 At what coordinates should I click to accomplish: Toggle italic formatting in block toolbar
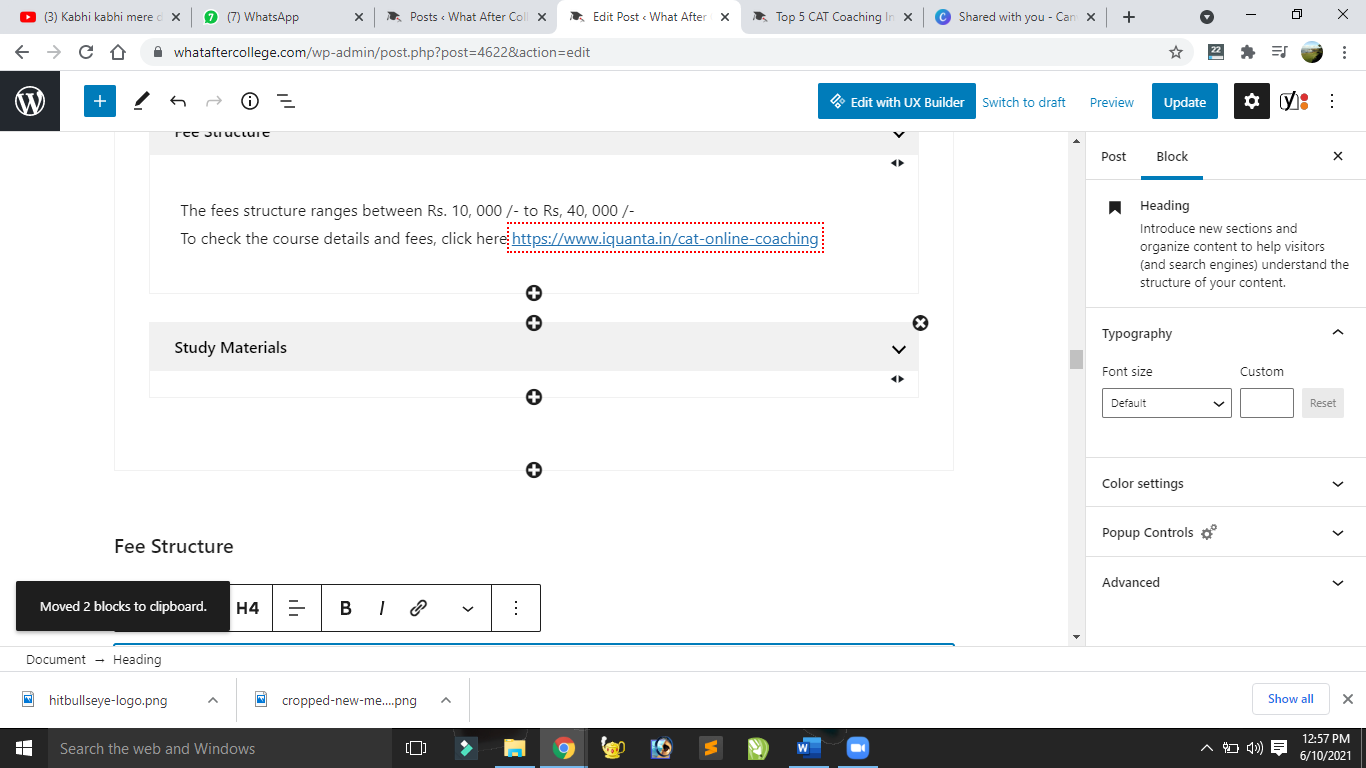coord(381,608)
